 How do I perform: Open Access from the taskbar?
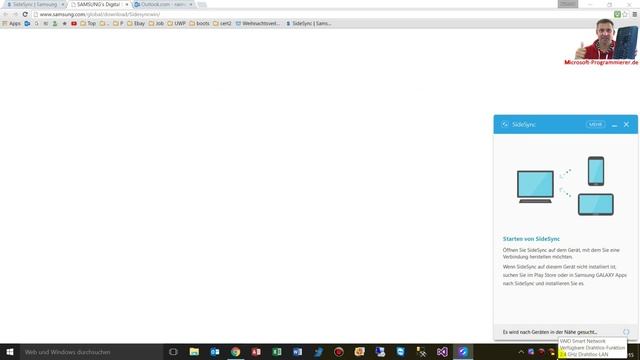tap(256, 352)
